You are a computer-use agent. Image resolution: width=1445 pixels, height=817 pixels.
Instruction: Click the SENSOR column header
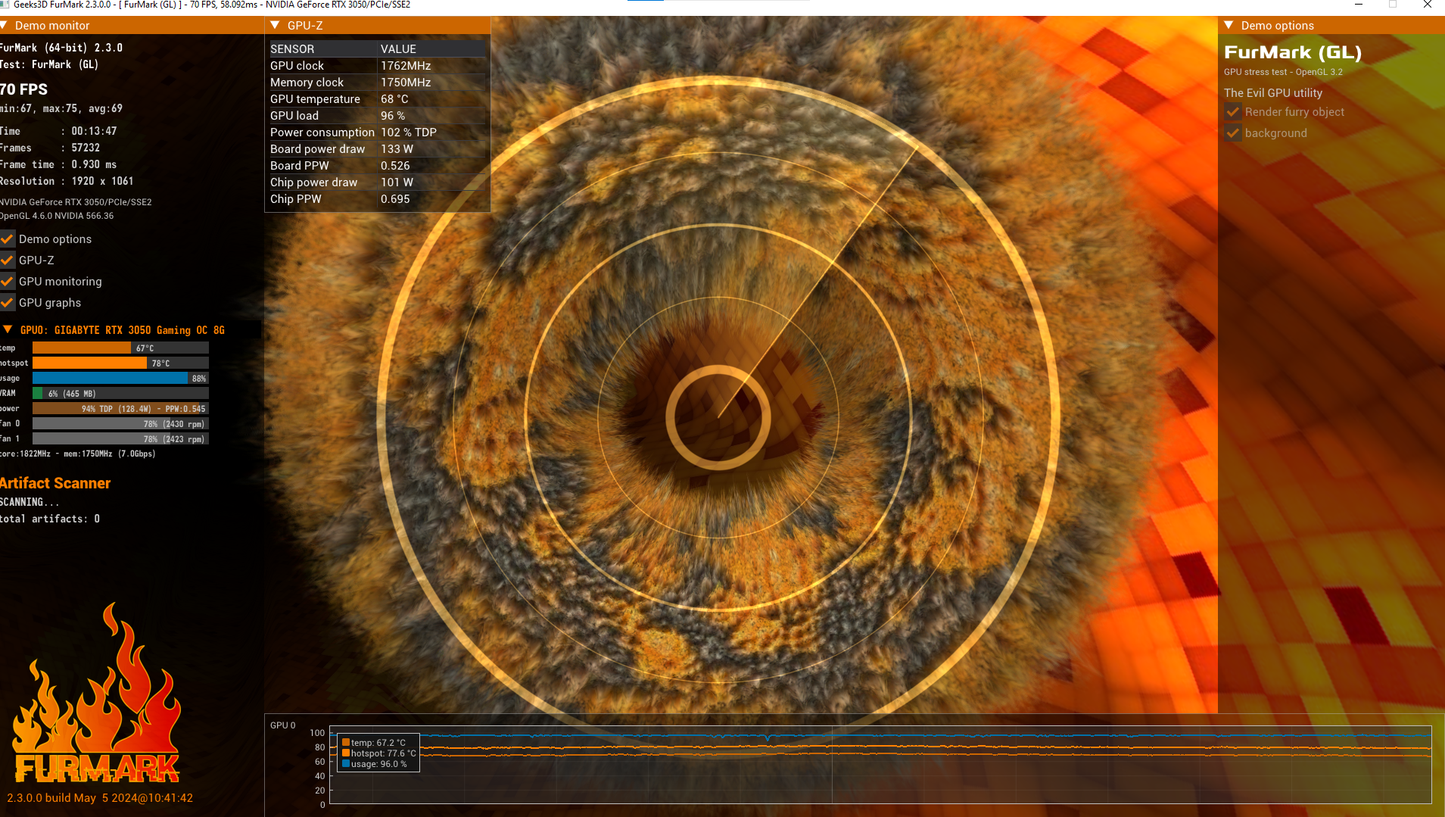pyautogui.click(x=292, y=49)
